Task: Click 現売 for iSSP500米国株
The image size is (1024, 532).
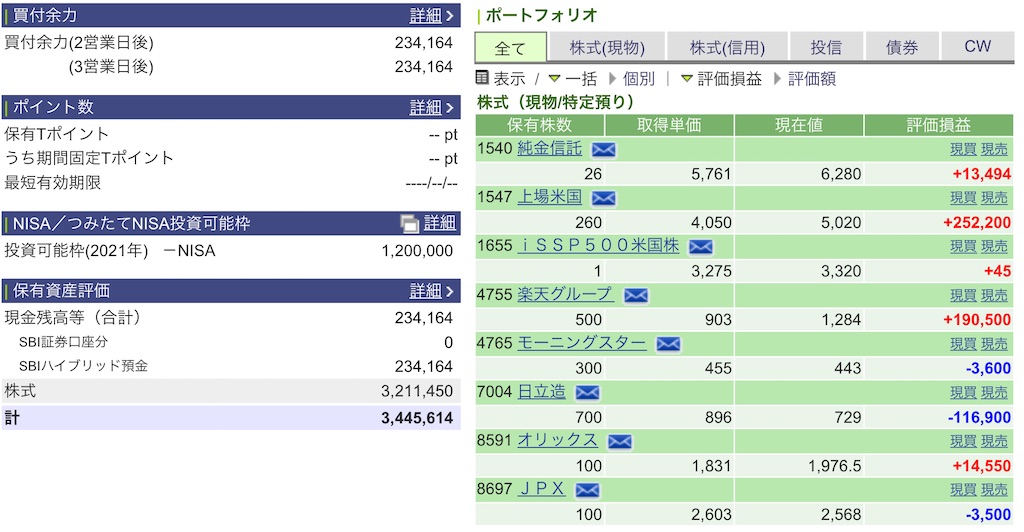Action: pyautogui.click(x=995, y=247)
